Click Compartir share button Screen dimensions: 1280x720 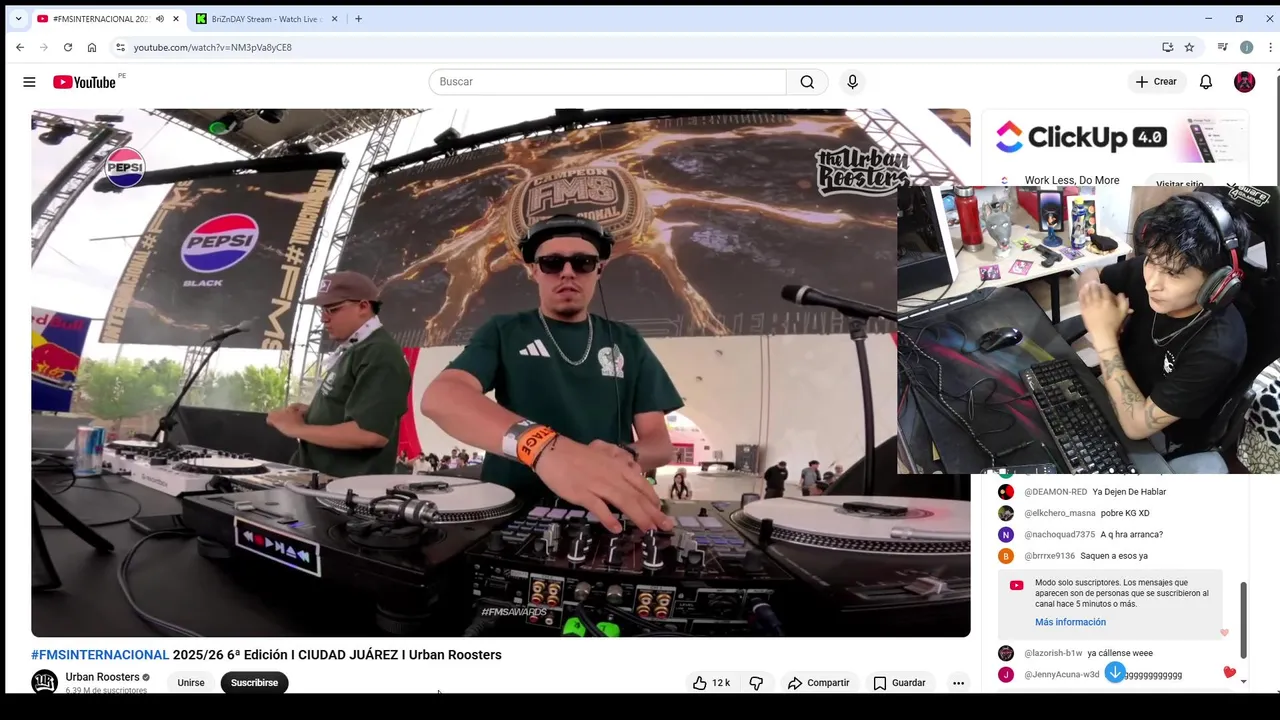click(x=818, y=683)
